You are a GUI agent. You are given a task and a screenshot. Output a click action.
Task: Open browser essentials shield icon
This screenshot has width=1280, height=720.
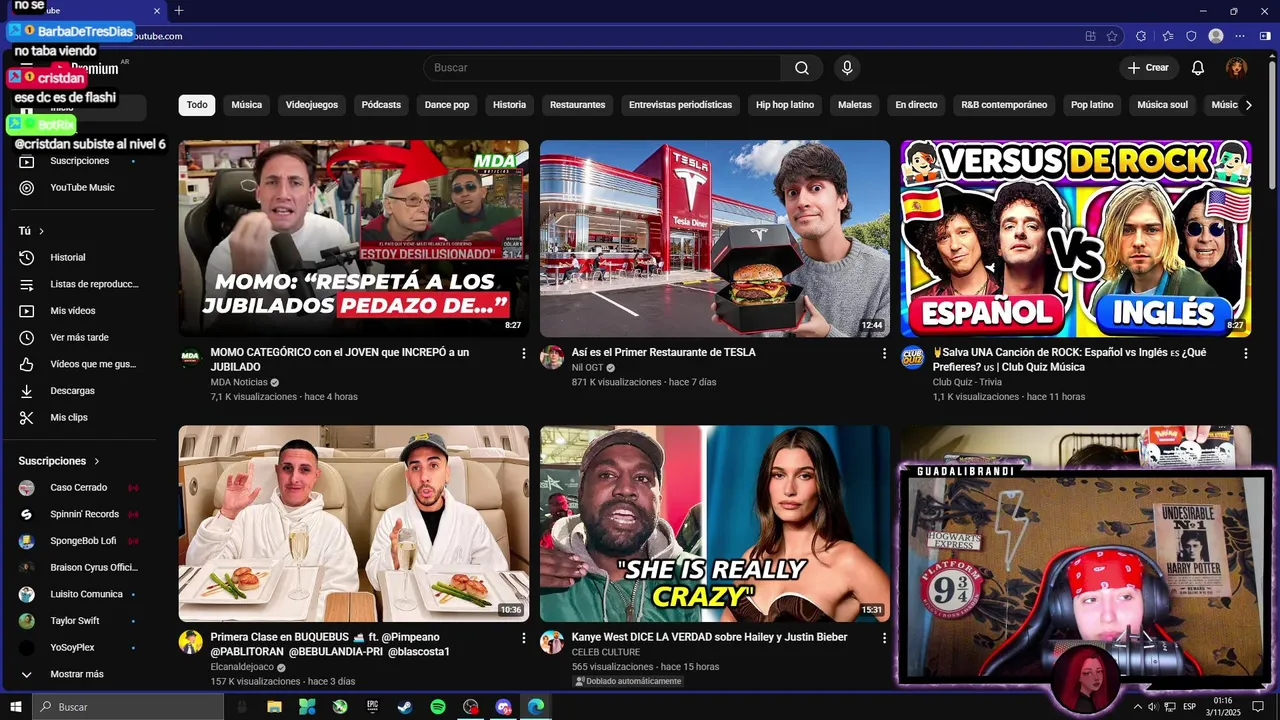pos(1191,36)
